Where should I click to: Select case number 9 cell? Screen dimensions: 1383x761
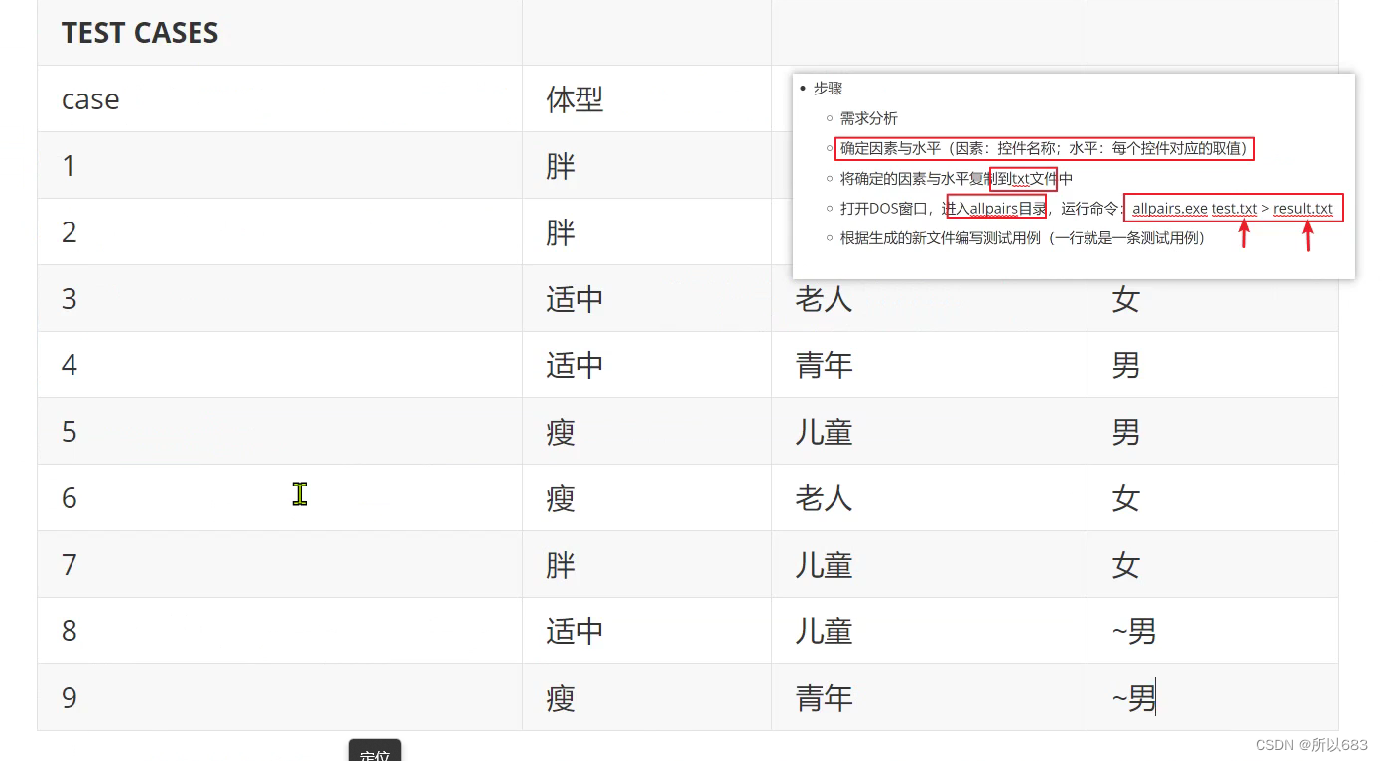coord(280,697)
